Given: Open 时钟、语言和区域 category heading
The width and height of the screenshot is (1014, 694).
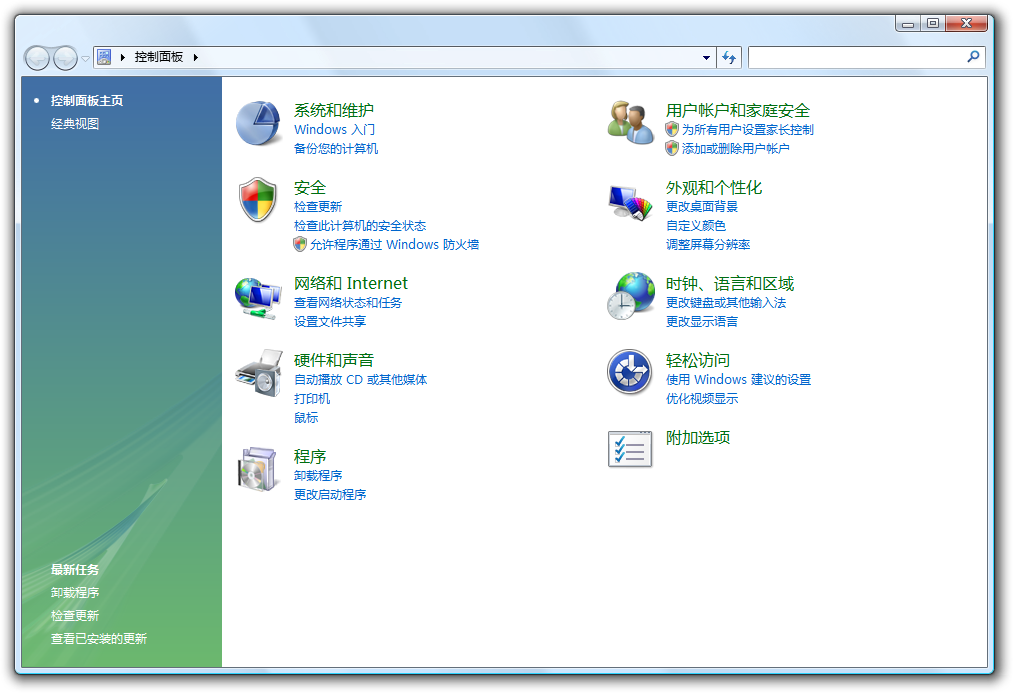Looking at the screenshot, I should [730, 284].
